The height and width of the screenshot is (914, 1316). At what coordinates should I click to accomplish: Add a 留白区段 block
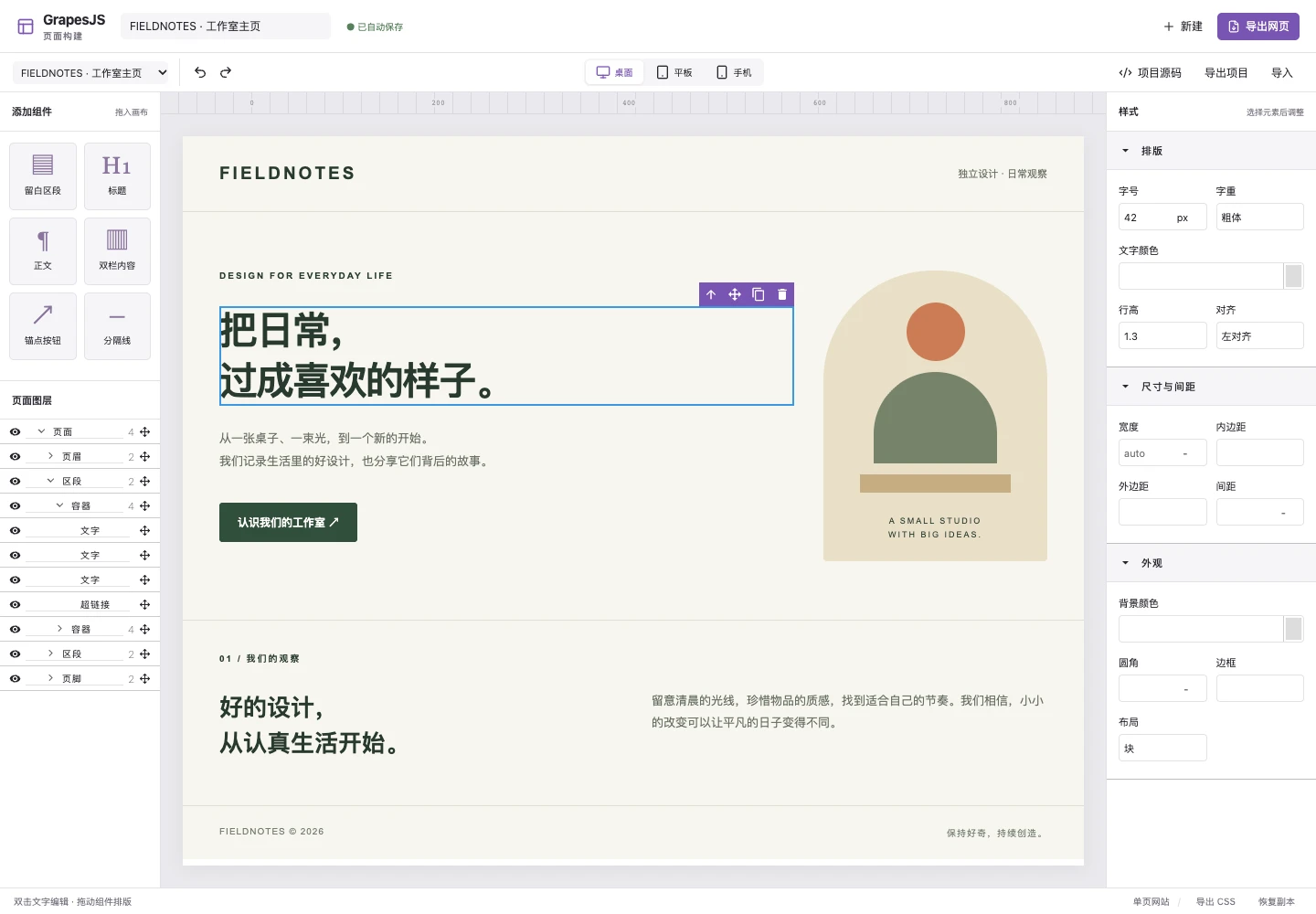click(43, 176)
